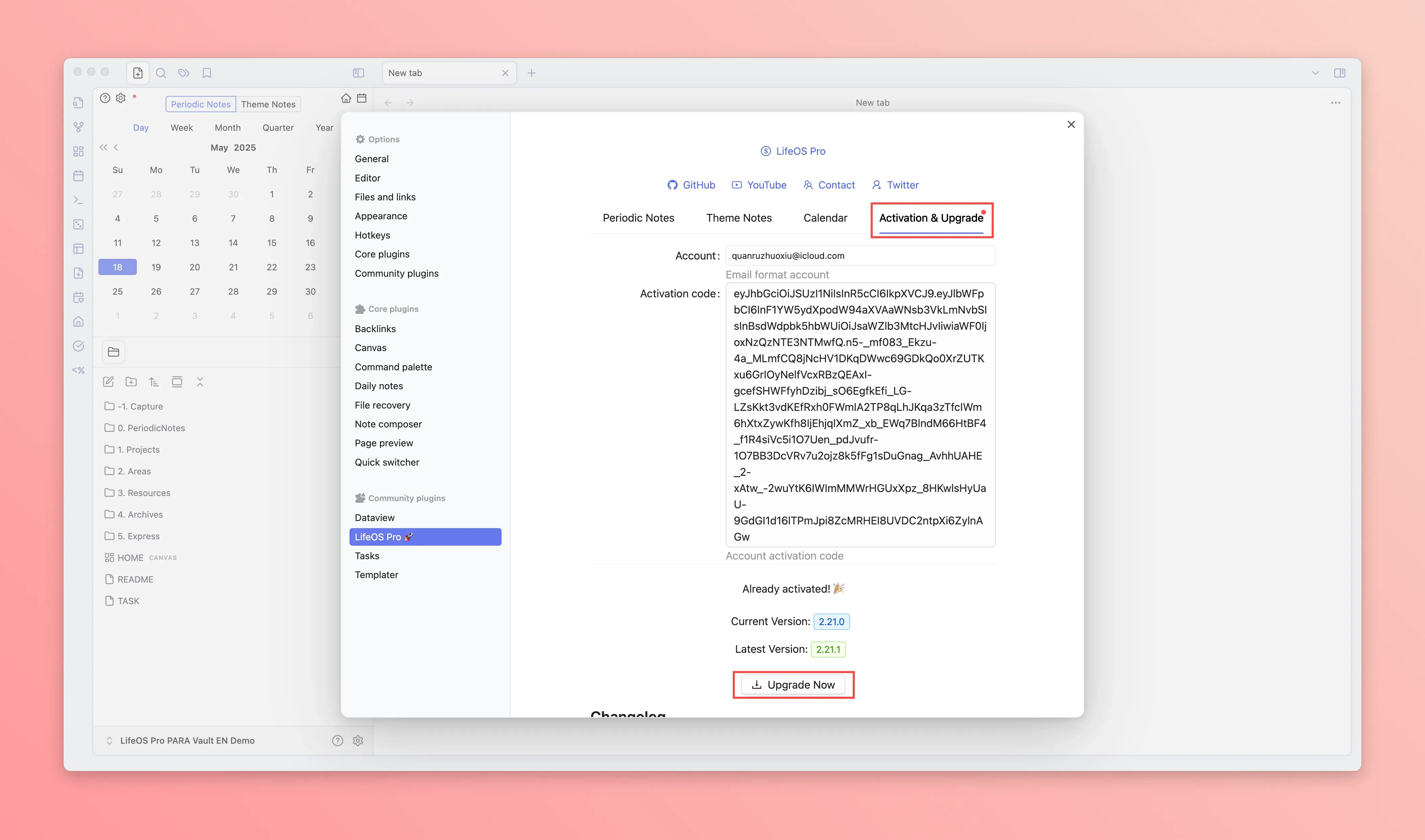The height and width of the screenshot is (840, 1425).
Task: Click the home icon above calendar
Action: tap(346, 98)
